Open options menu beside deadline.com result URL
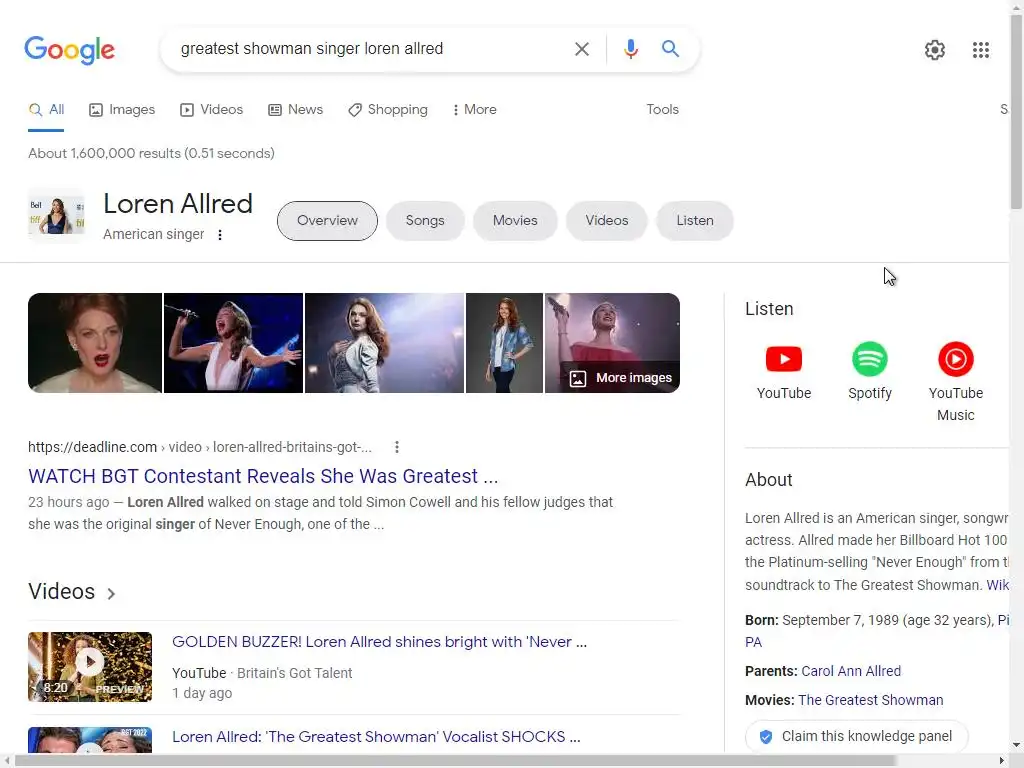This screenshot has height=768, width=1024. [x=396, y=447]
